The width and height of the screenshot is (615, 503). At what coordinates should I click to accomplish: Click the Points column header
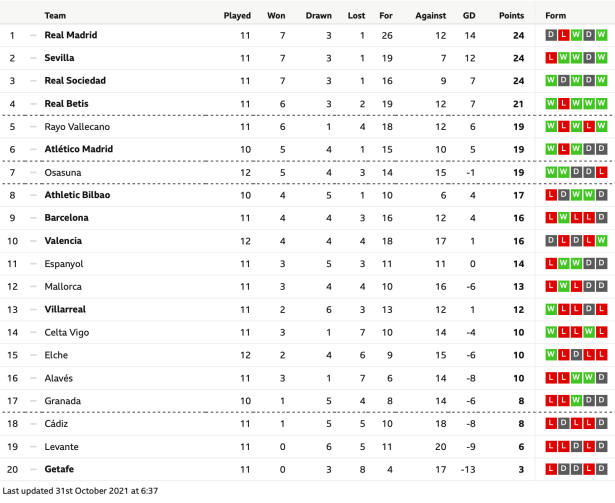(511, 15)
